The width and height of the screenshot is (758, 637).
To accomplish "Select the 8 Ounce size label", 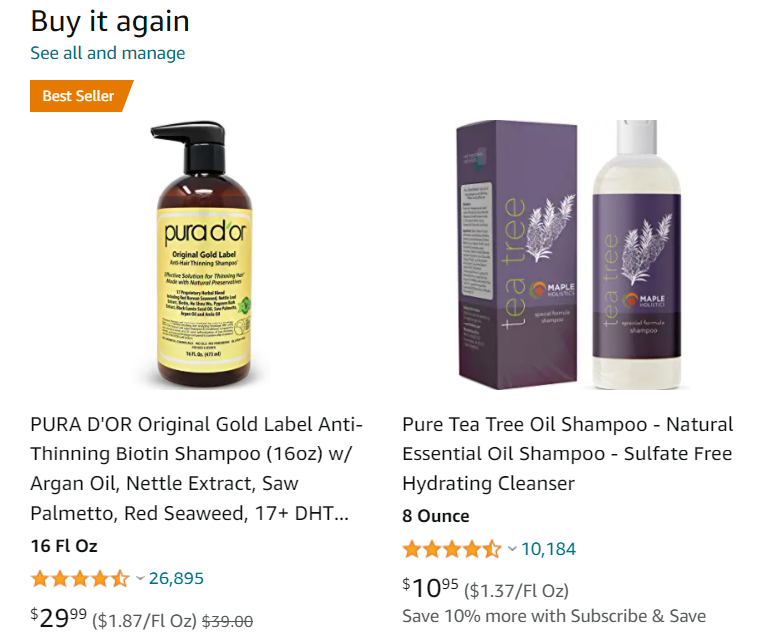I will [436, 516].
